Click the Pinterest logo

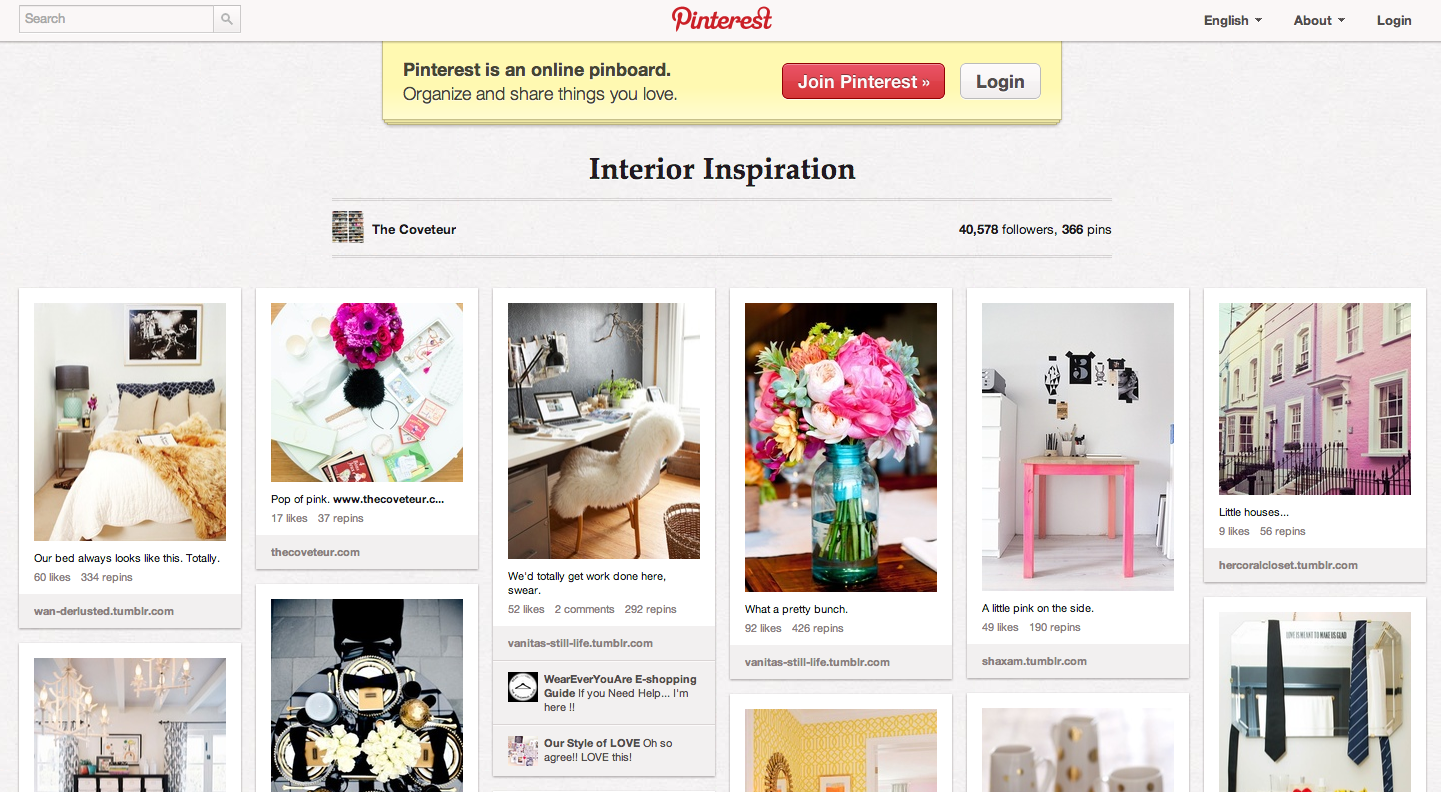(722, 19)
